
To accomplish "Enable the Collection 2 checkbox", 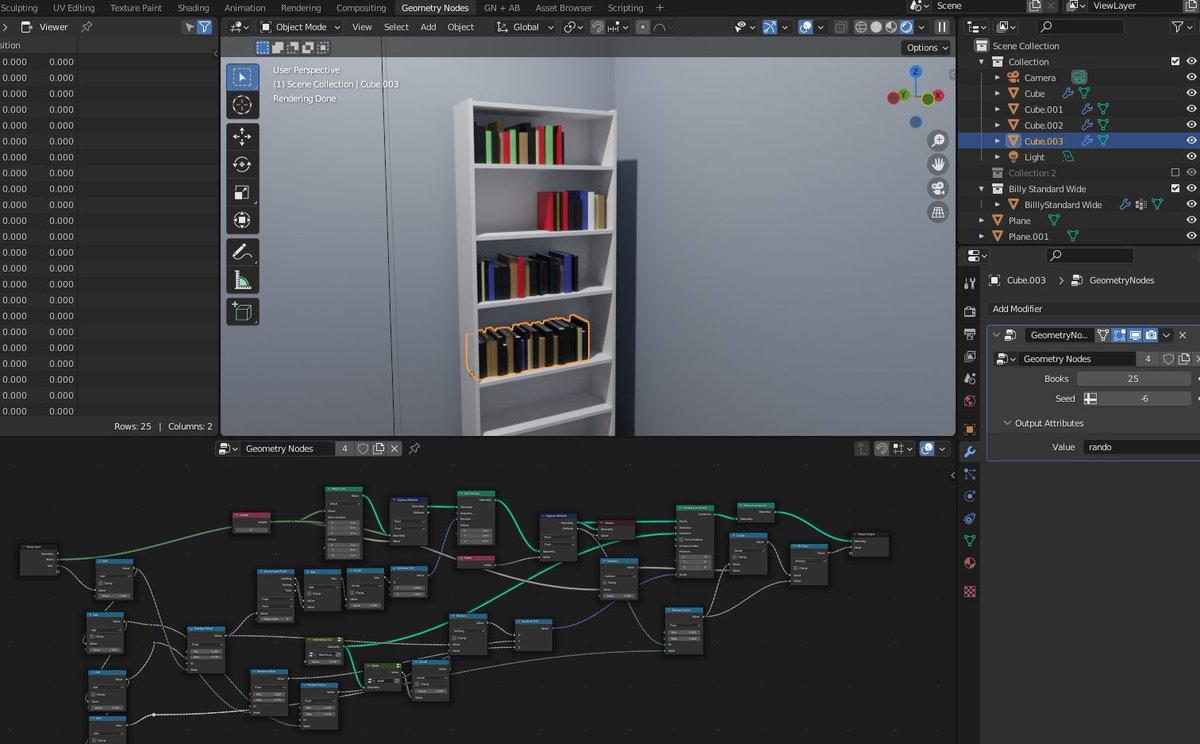I will [1175, 173].
